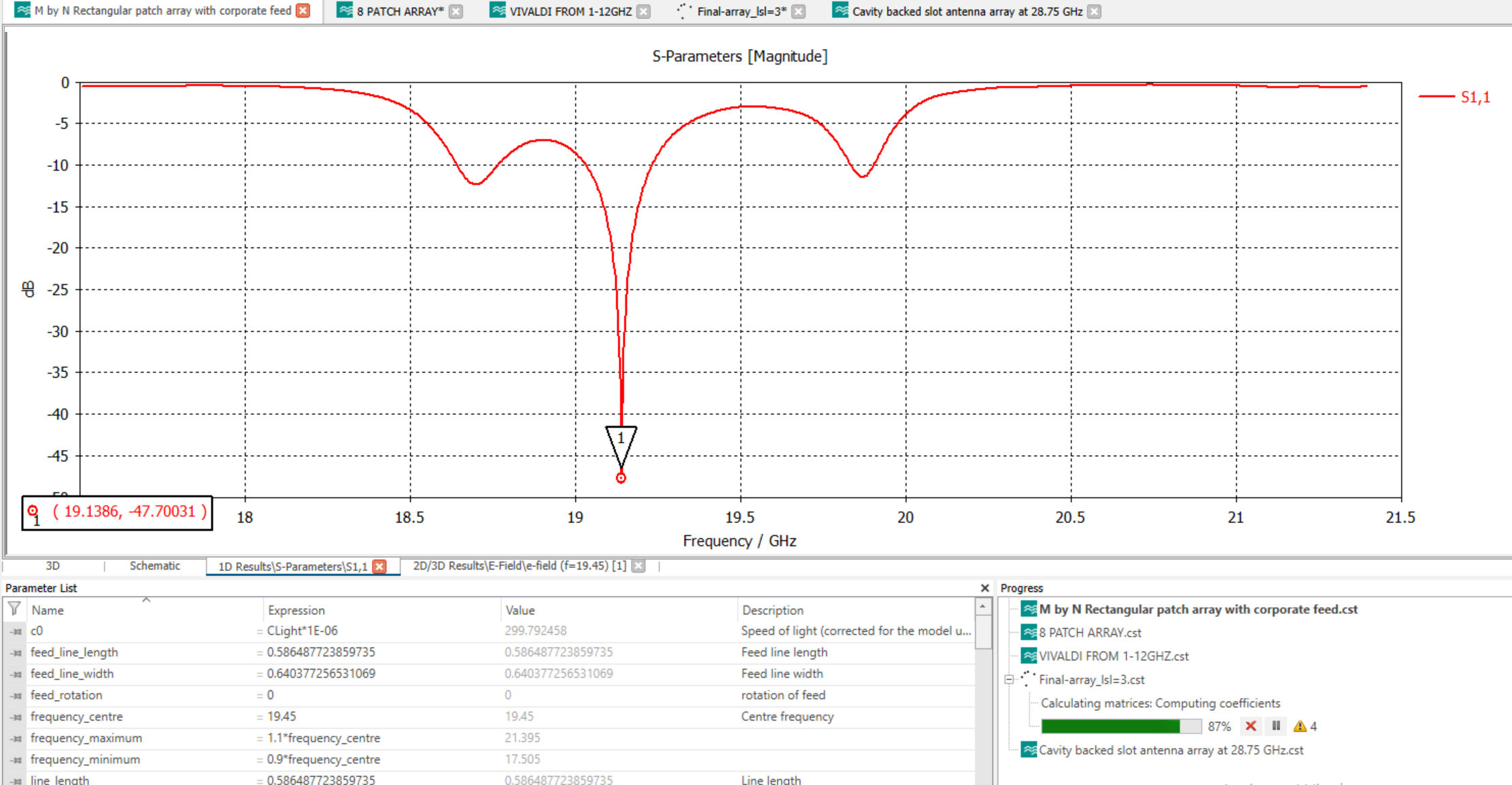Open the VIVALDI FROM 1-12GHZ project tab

570,12
